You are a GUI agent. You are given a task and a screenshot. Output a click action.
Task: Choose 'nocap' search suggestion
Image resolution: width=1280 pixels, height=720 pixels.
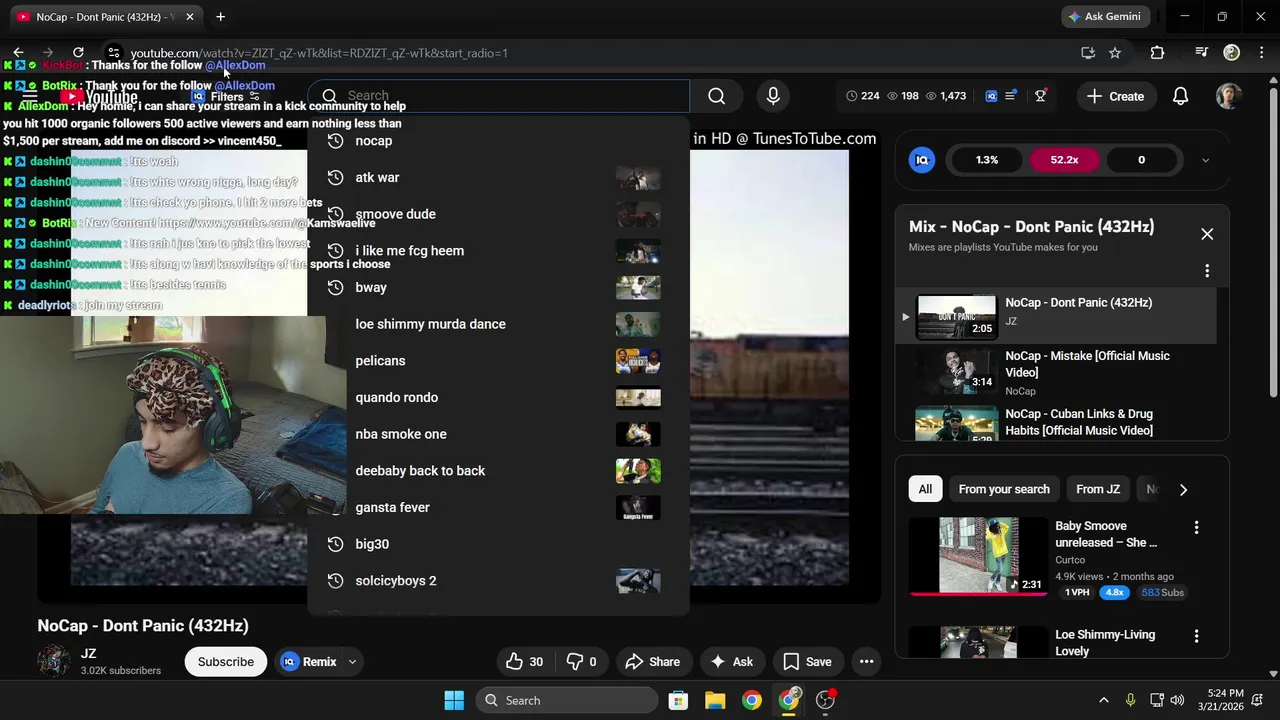498,141
